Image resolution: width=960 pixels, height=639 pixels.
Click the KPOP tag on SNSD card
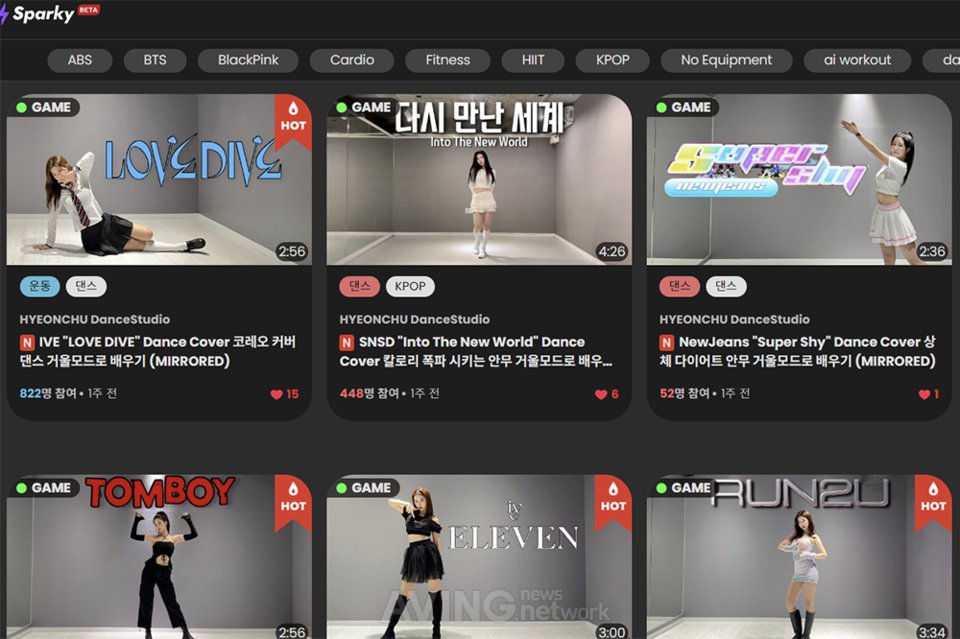[410, 286]
